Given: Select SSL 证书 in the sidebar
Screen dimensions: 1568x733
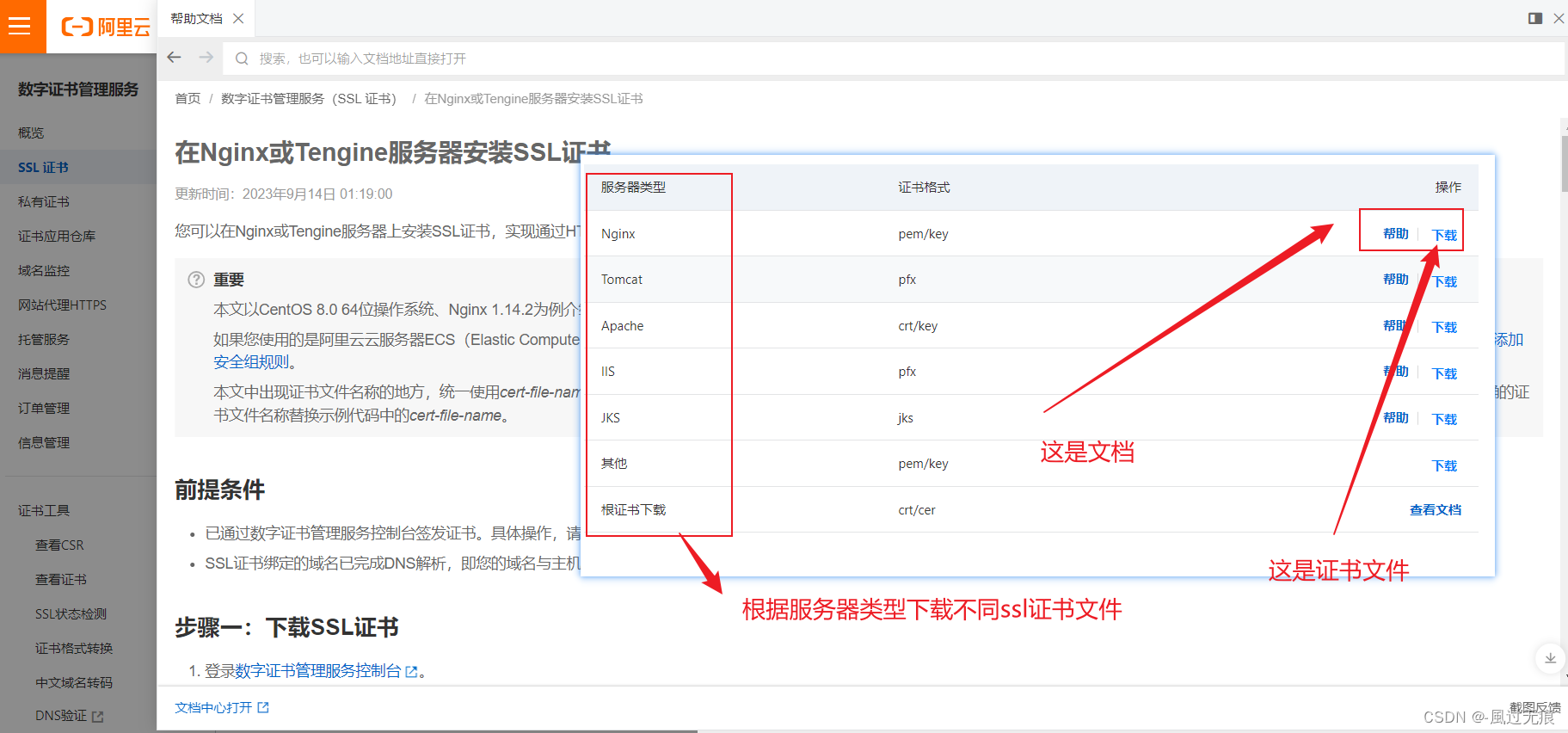Looking at the screenshot, I should (43, 167).
